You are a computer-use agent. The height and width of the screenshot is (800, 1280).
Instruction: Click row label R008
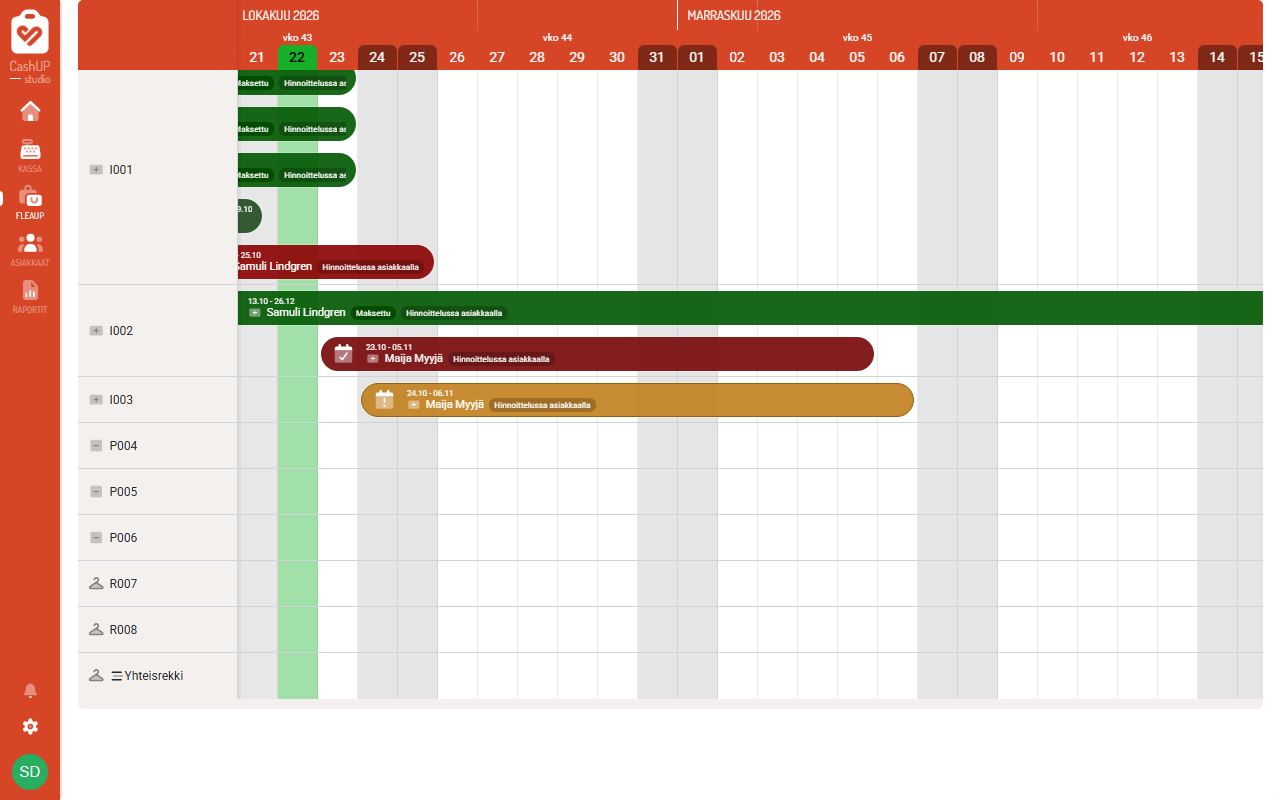[x=123, y=630]
